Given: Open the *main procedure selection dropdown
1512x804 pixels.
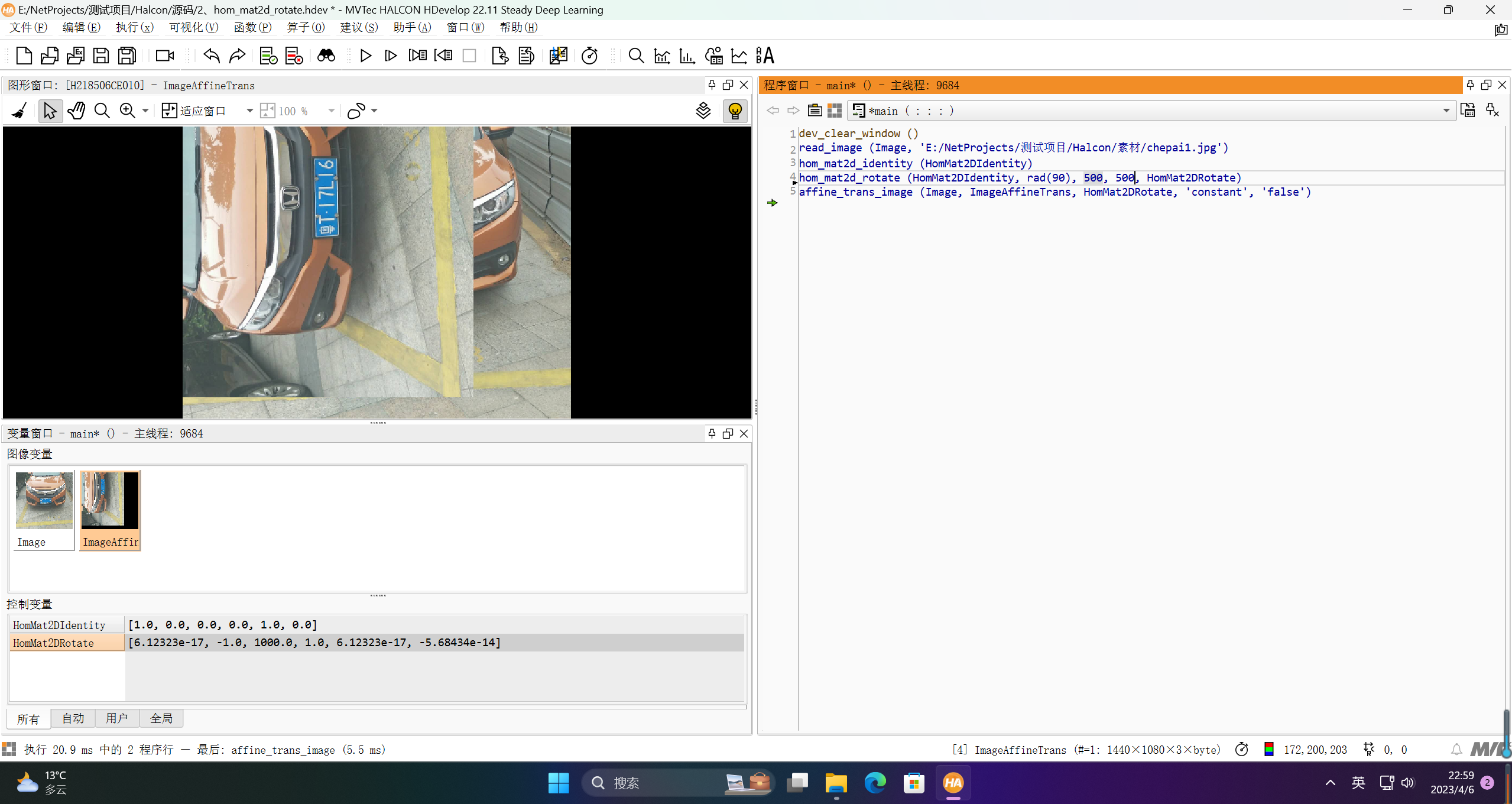Looking at the screenshot, I should point(1447,111).
